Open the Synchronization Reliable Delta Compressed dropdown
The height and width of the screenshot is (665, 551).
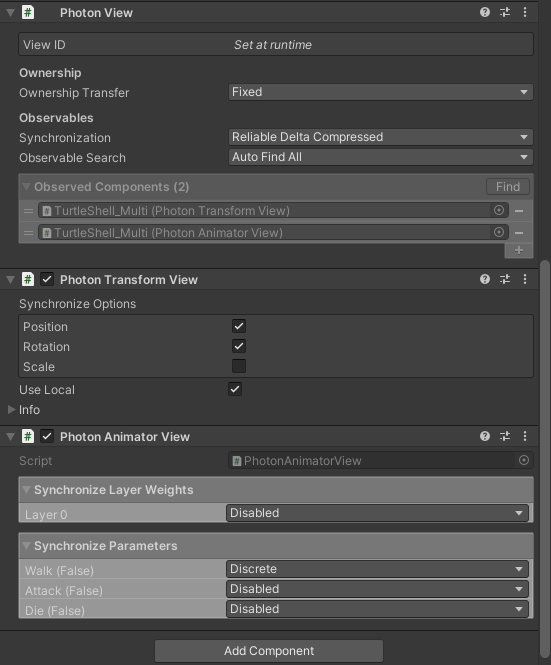click(x=380, y=137)
